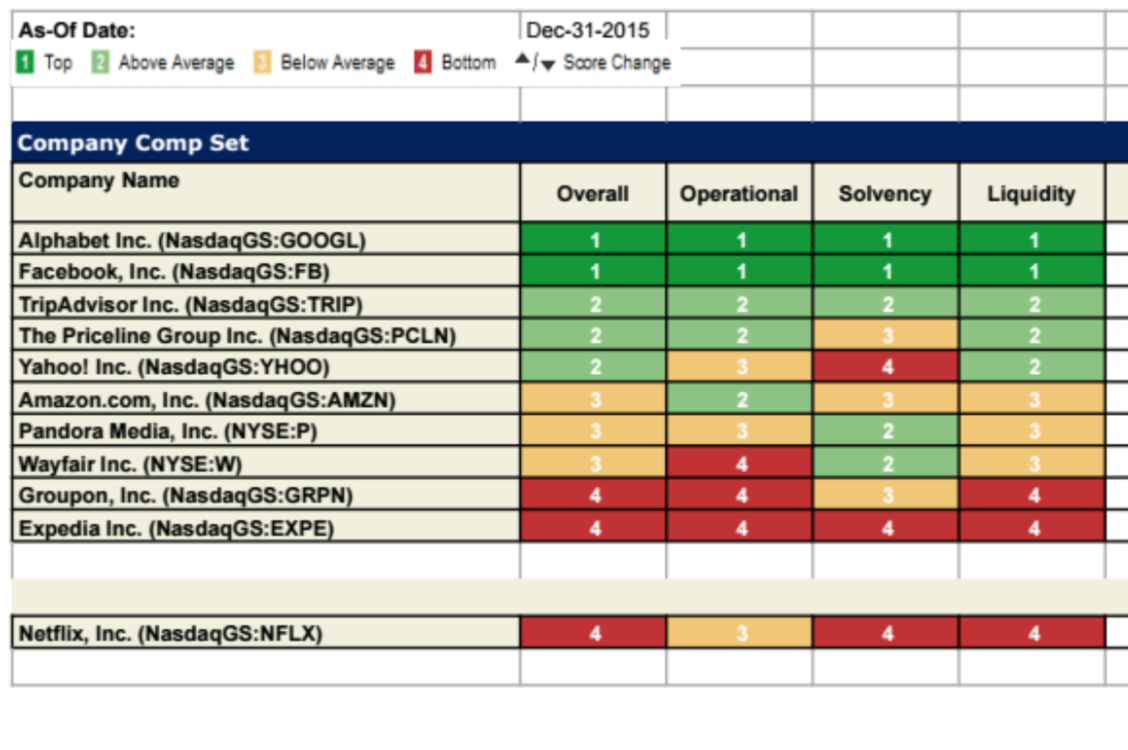Click Priceline's orange Solvency score 3
This screenshot has height=750, width=1128.
(886, 335)
